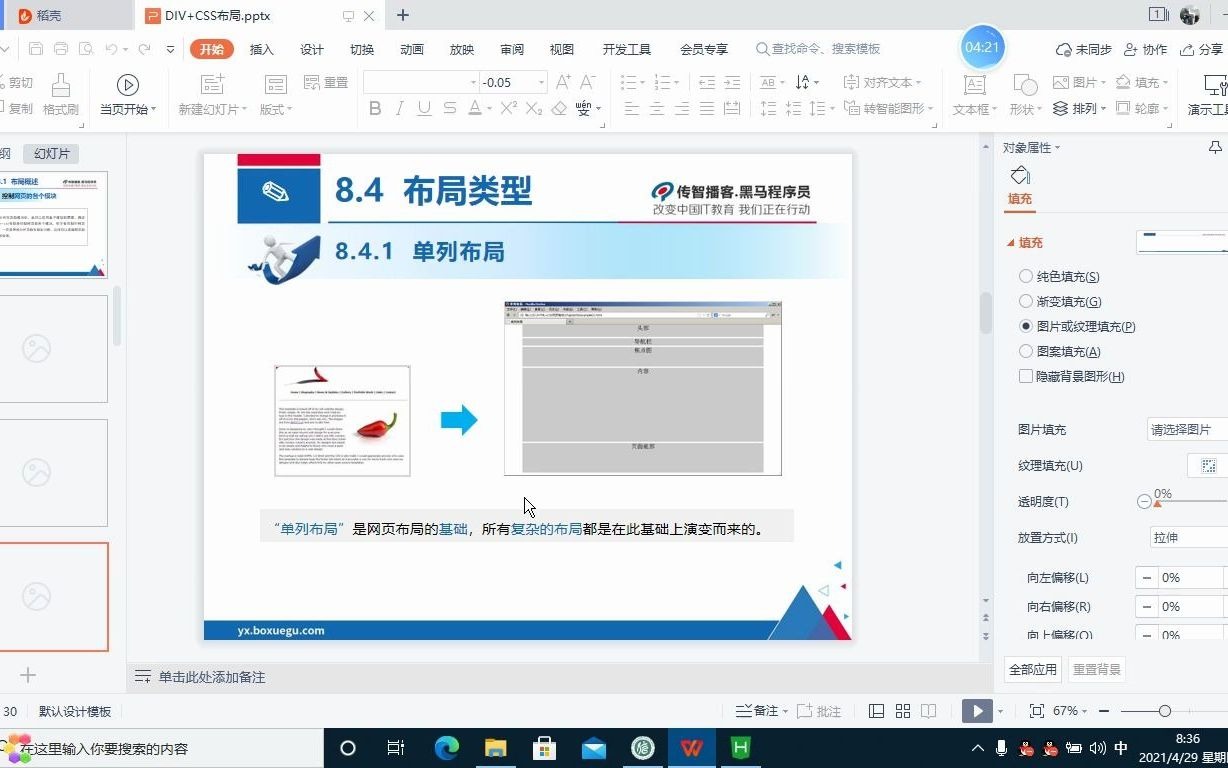Viewport: 1228px width, 768px height.
Task: Switch to the 插入 ribbon tab
Action: pyautogui.click(x=261, y=48)
